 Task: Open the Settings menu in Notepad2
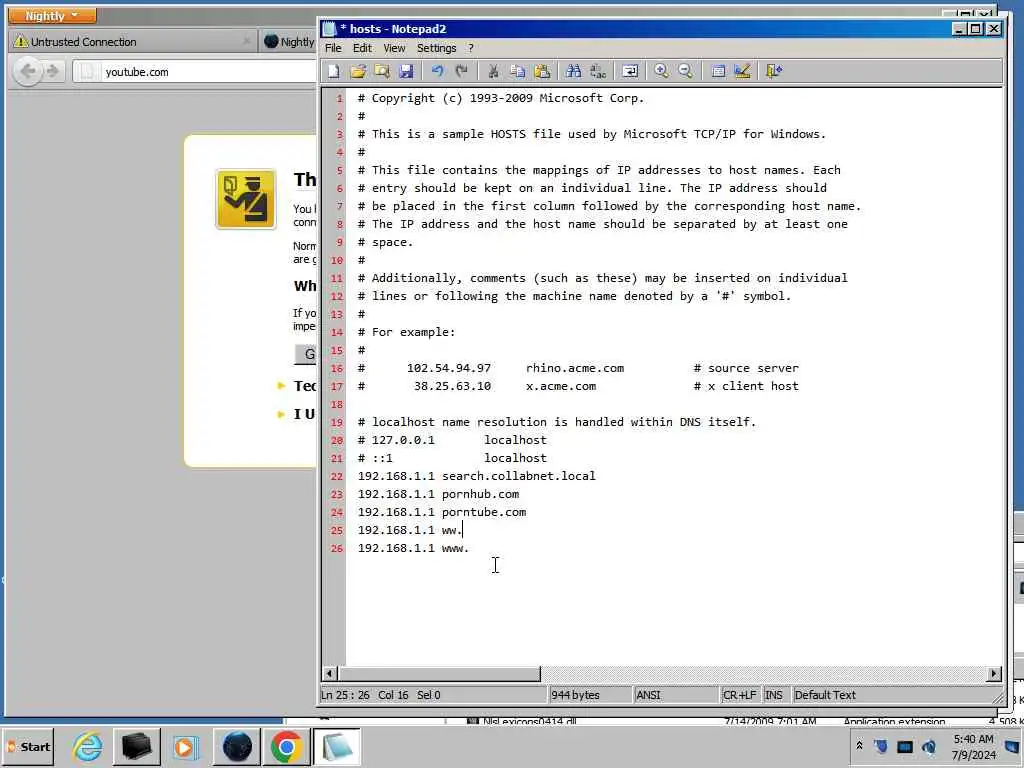coord(436,48)
